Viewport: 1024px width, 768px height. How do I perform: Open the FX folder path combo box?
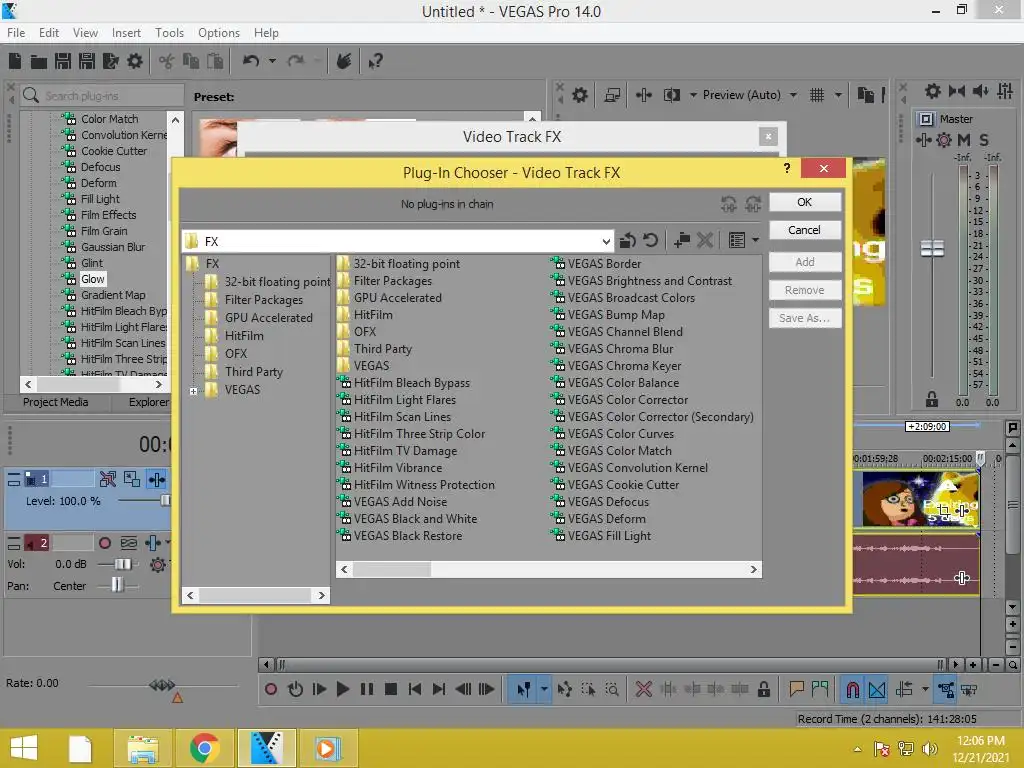point(398,241)
